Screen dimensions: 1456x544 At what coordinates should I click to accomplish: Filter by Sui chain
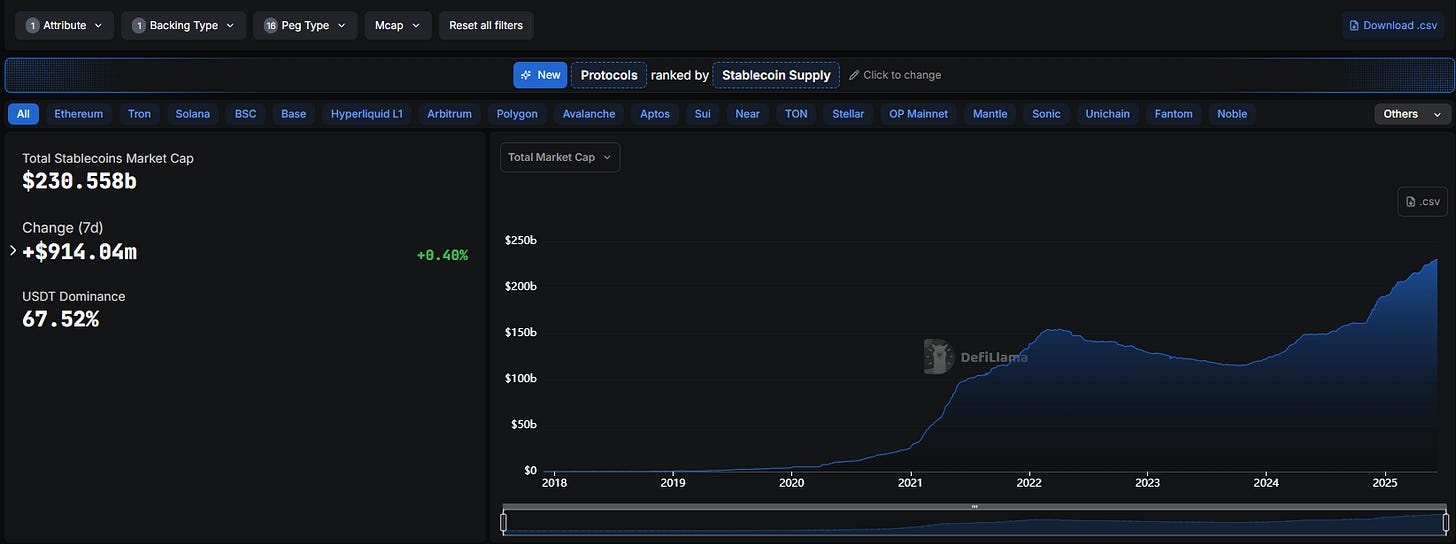(703, 114)
